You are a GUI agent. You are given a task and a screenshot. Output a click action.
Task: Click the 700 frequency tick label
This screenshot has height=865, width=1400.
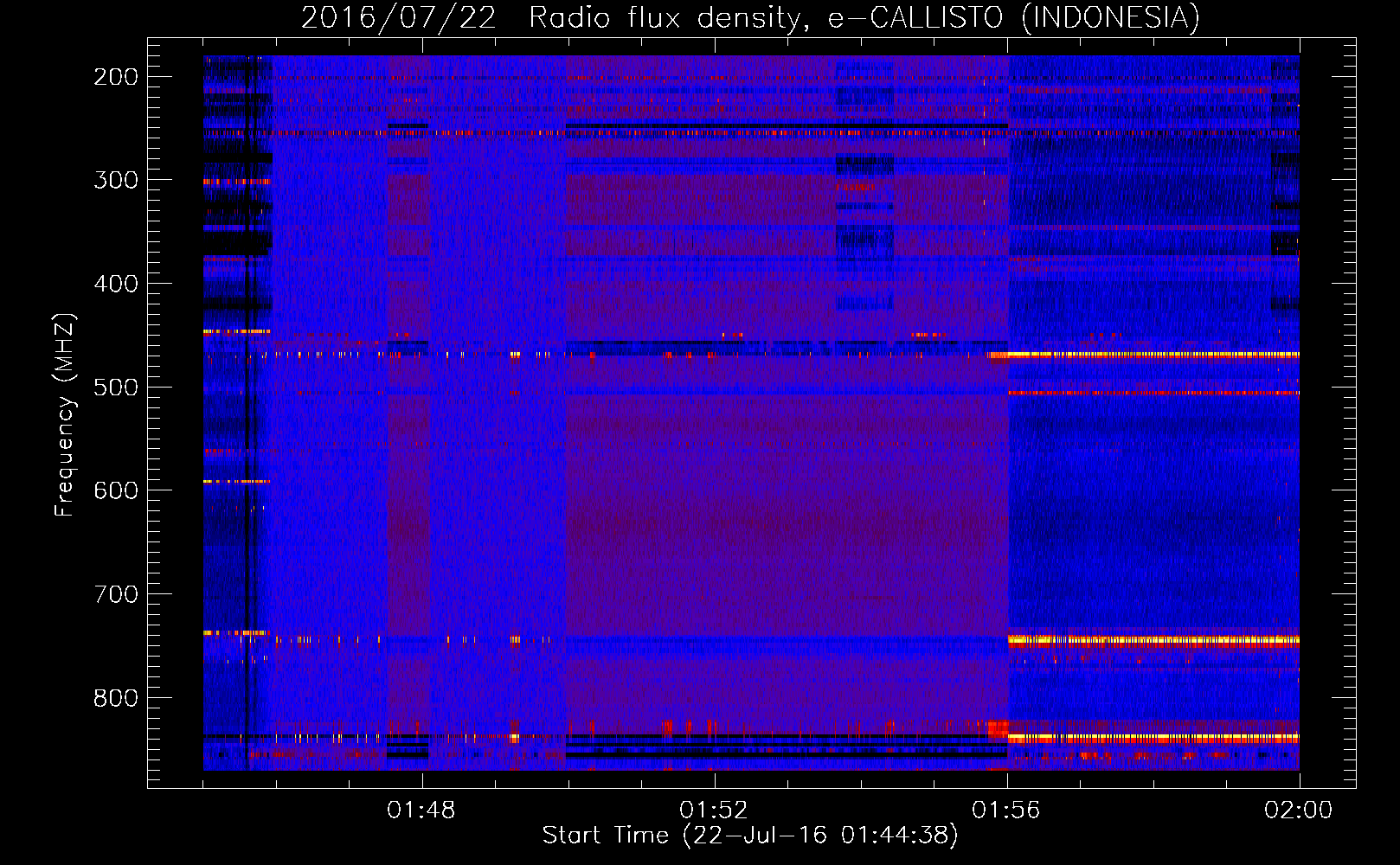point(116,594)
